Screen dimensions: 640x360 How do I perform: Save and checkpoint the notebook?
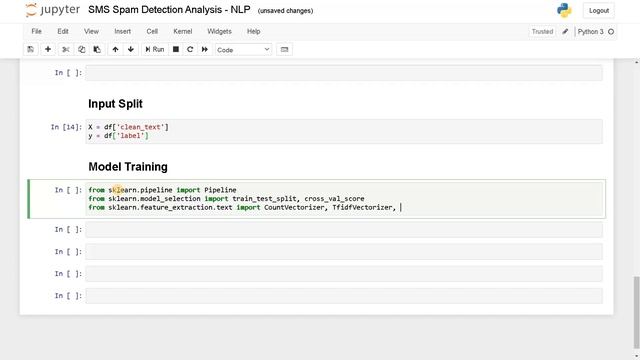click(31, 49)
